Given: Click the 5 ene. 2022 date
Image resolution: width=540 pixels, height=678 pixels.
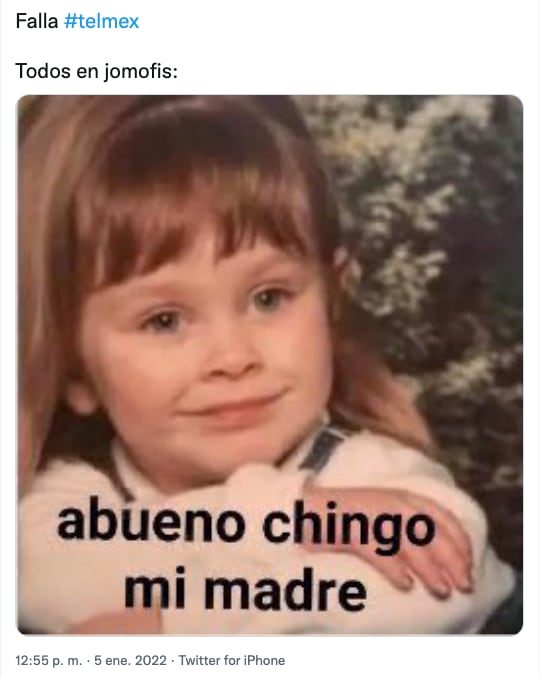Looking at the screenshot, I should click(x=130, y=660).
